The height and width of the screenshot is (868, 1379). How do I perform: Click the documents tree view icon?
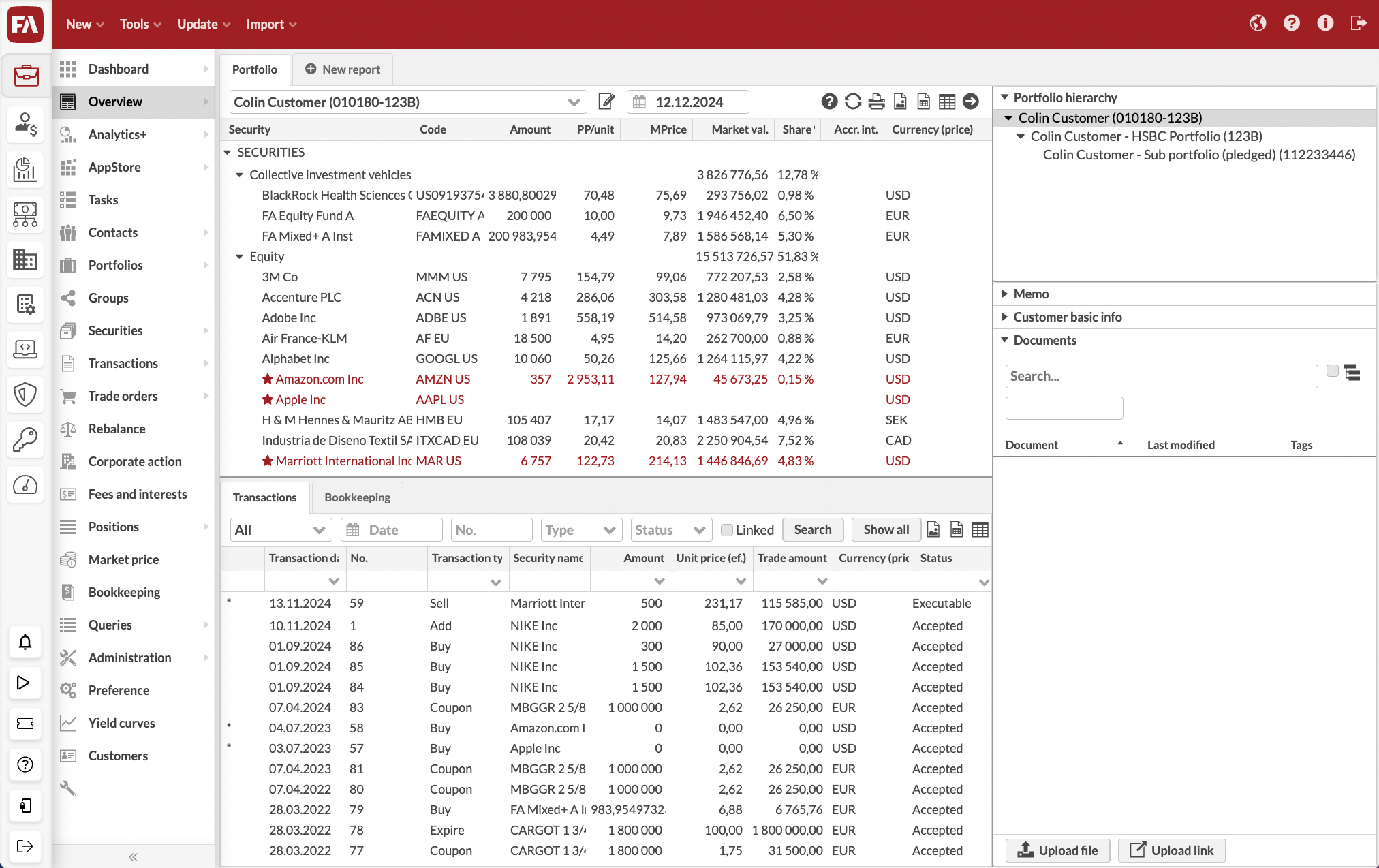point(1352,373)
